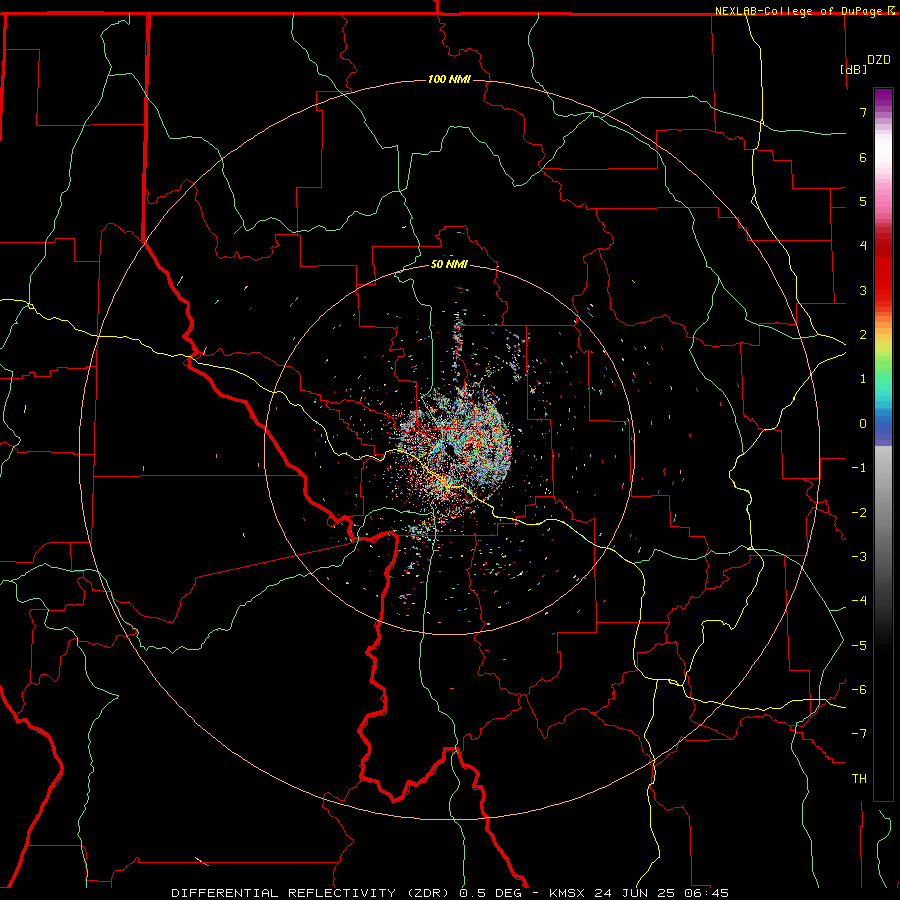Click the ZDR color scale bar
This screenshot has height=900, width=900.
click(883, 444)
